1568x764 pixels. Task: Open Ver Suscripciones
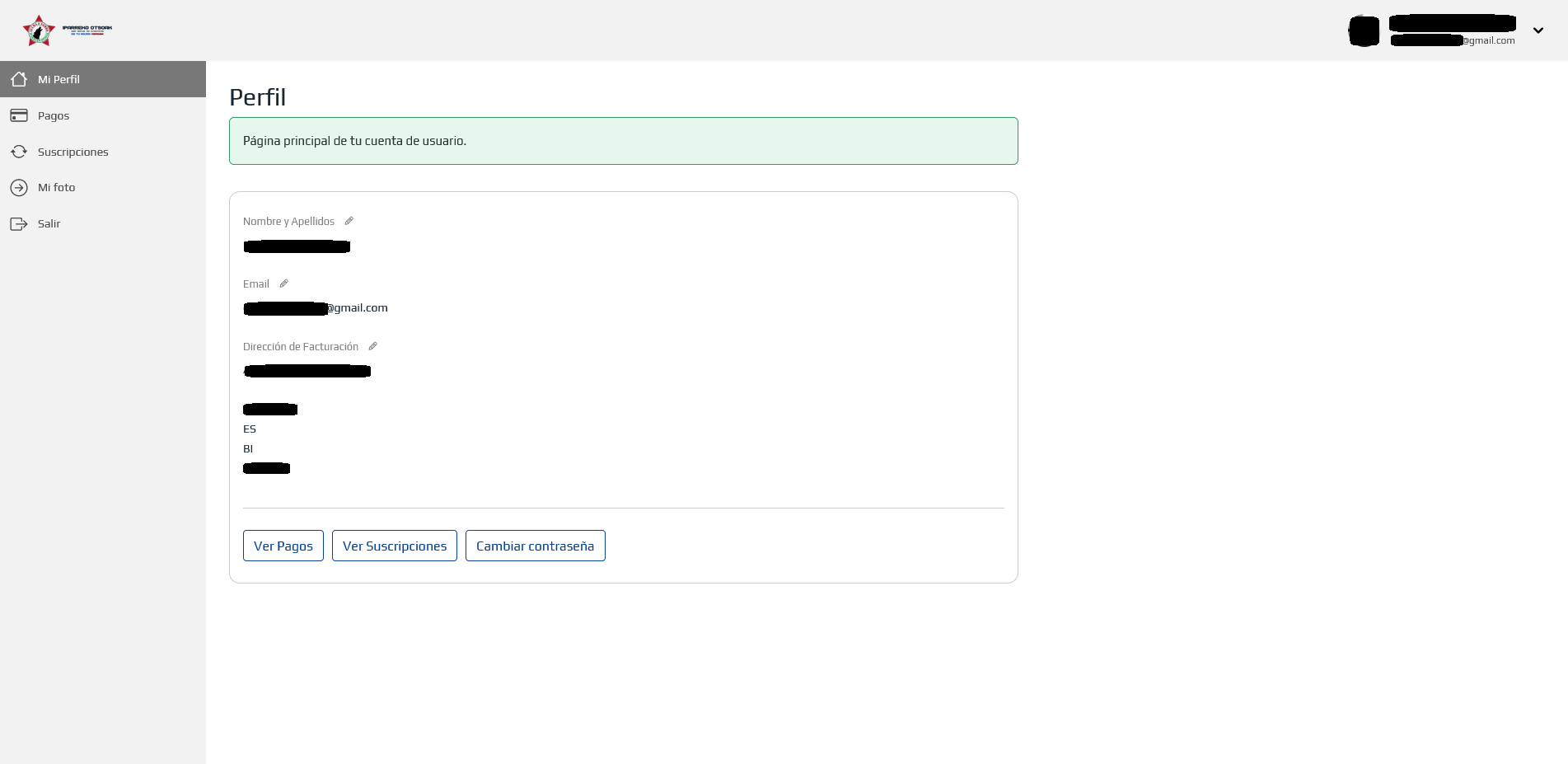[394, 546]
